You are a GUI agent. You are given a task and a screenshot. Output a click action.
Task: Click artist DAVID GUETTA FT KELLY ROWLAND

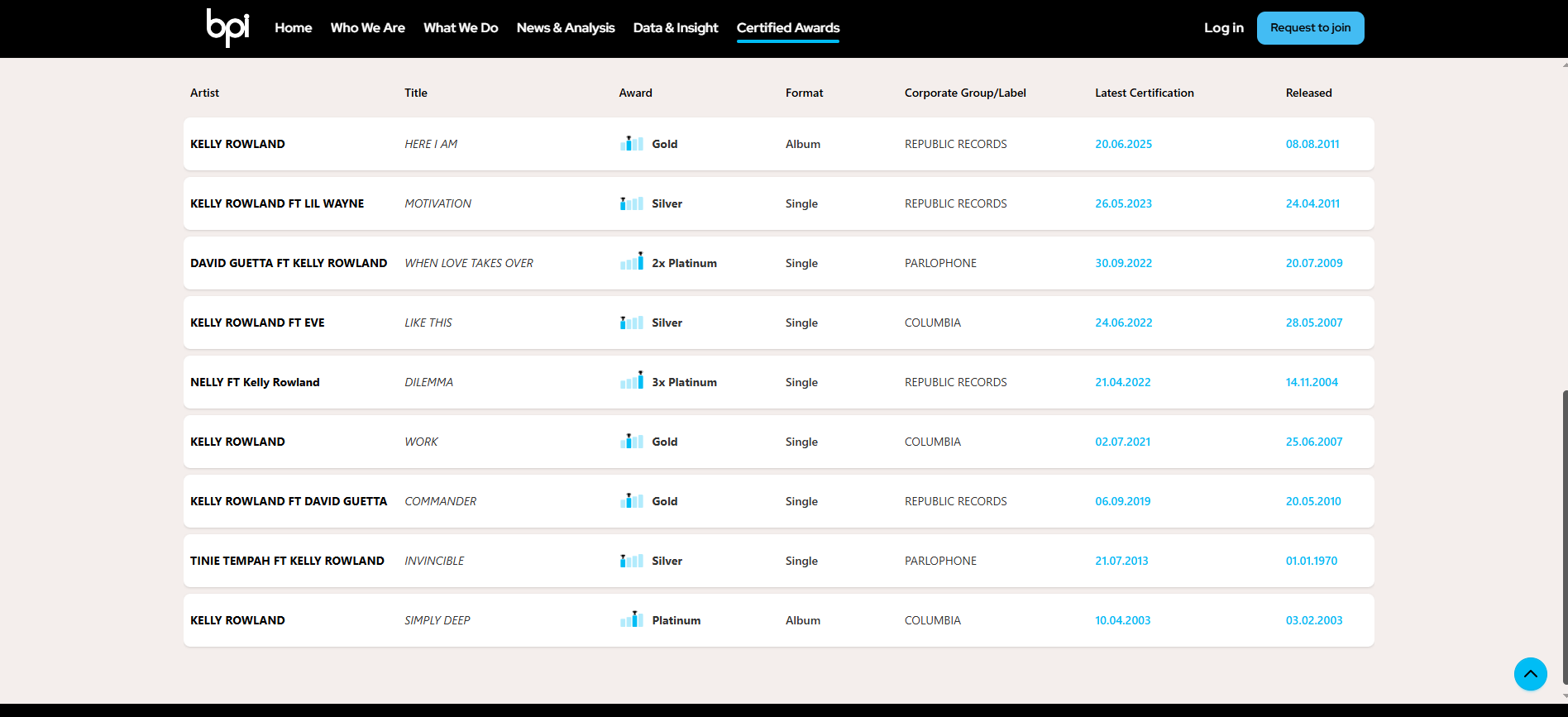pos(289,263)
